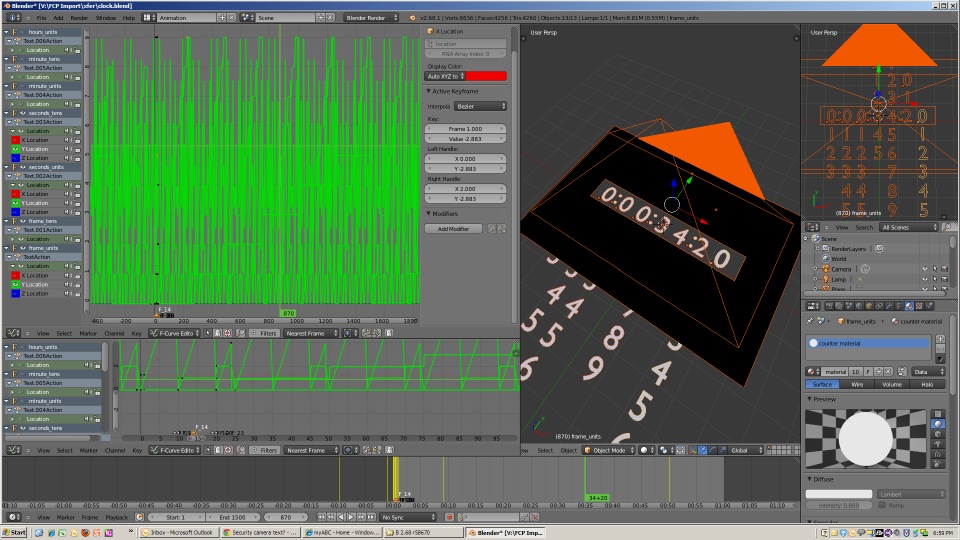The width and height of the screenshot is (960, 540).
Task: Click the timeline auto-keyframe record button
Action: pos(449,517)
